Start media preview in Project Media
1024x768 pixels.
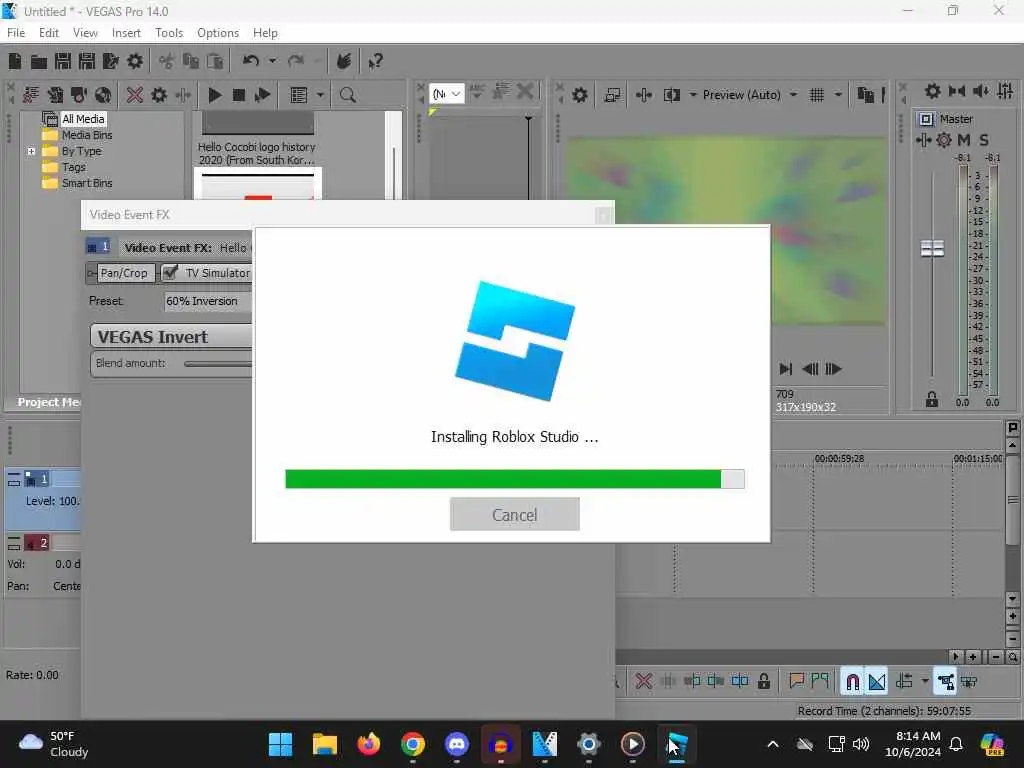coord(214,95)
